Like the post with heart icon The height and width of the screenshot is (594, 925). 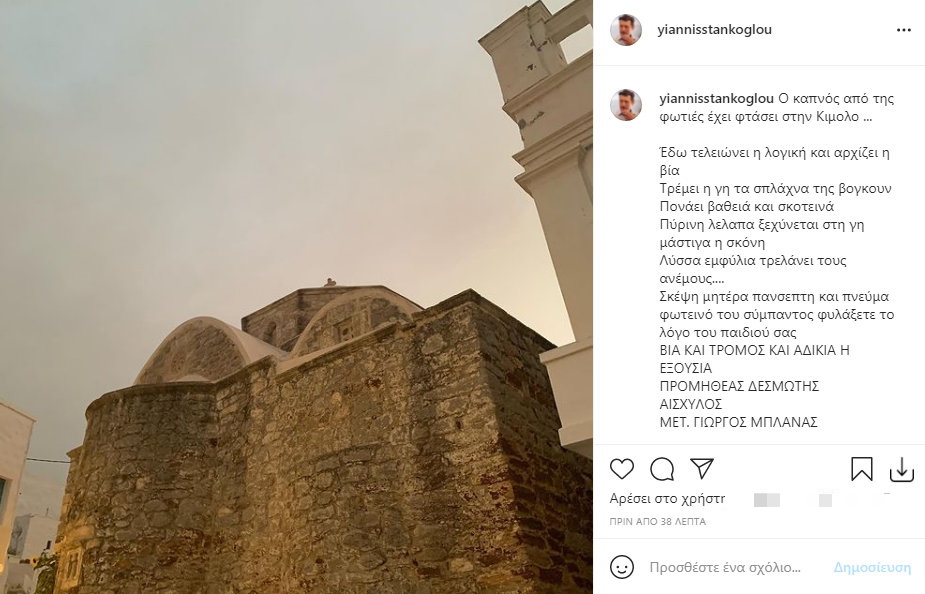pyautogui.click(x=621, y=470)
